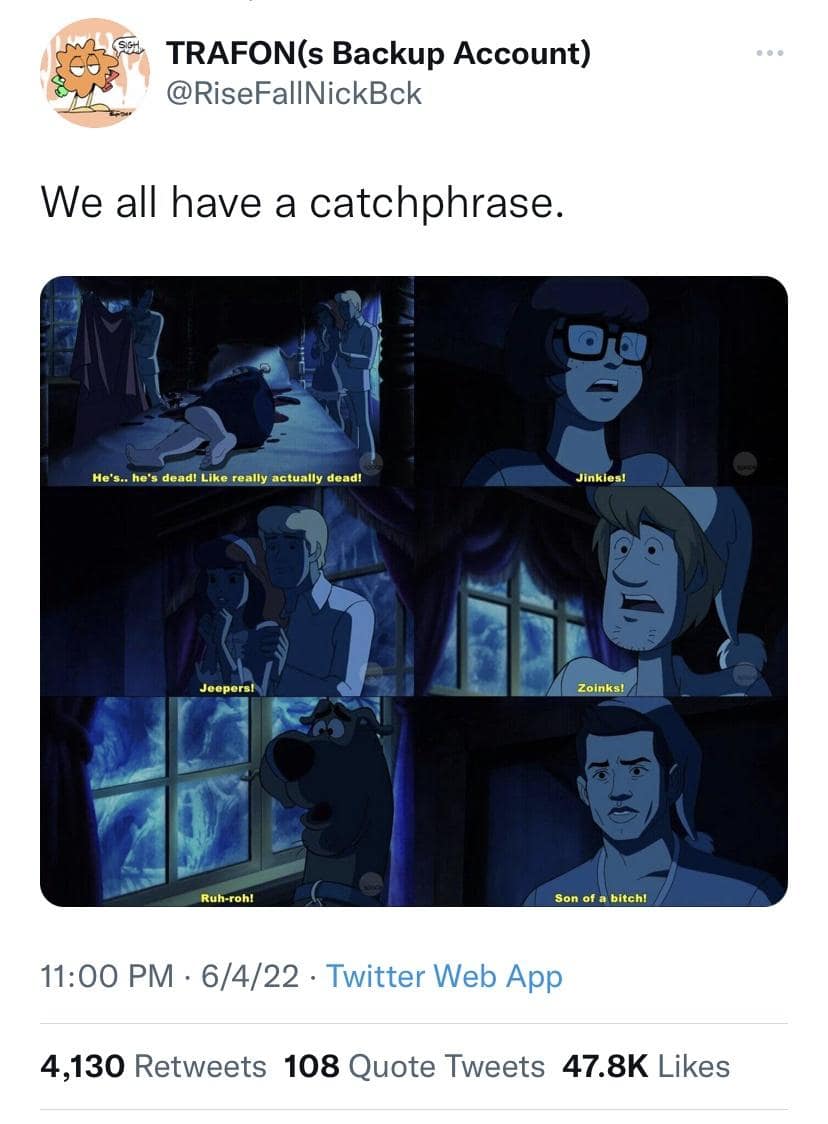The width and height of the screenshot is (828, 1124).
Task: Open the Scooby Ruh-roh panel
Action: click(x=227, y=801)
